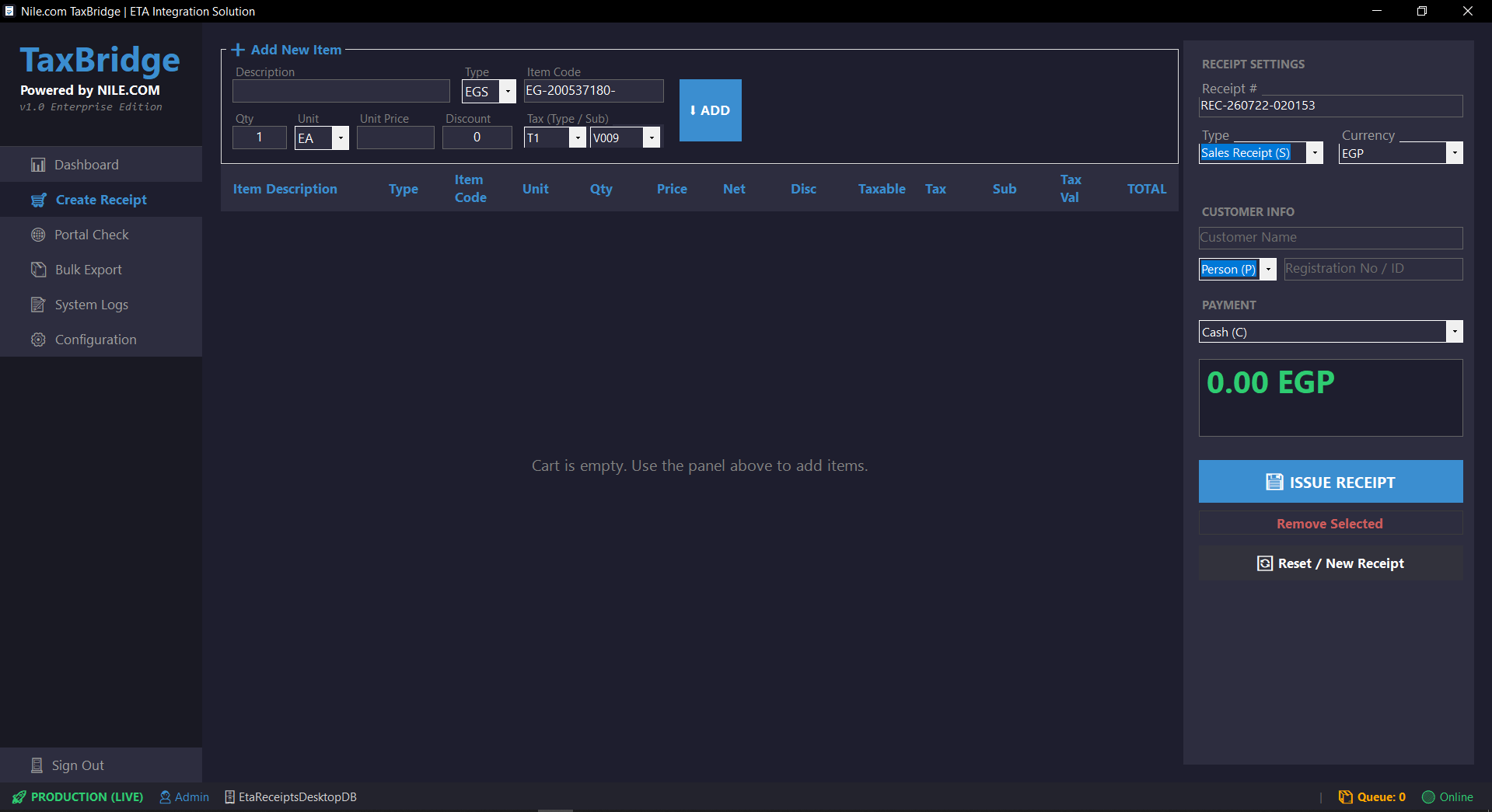This screenshot has width=1492, height=812.
Task: Go to Dashboard in the sidebar
Action: tap(101, 165)
